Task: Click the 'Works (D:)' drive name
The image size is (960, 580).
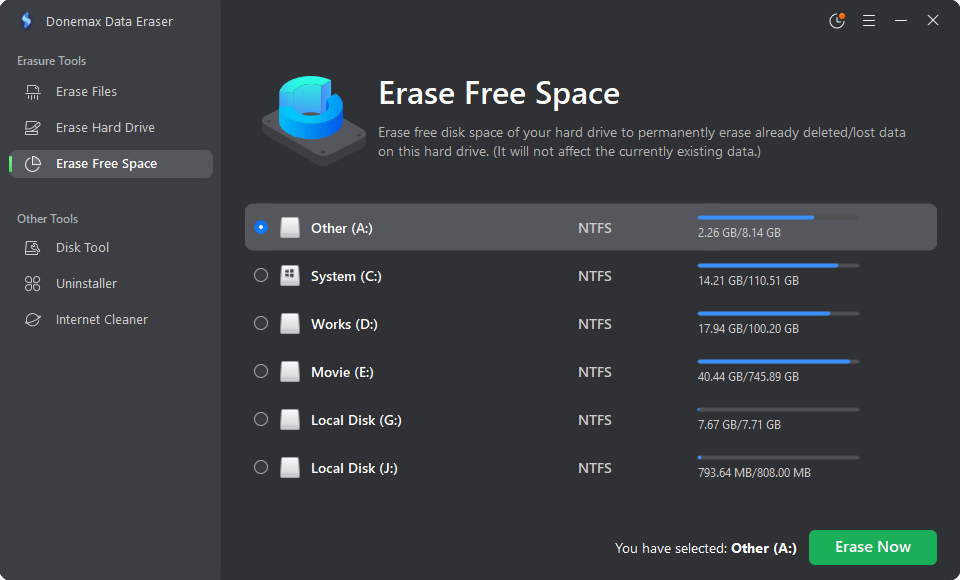Action: coord(344,324)
